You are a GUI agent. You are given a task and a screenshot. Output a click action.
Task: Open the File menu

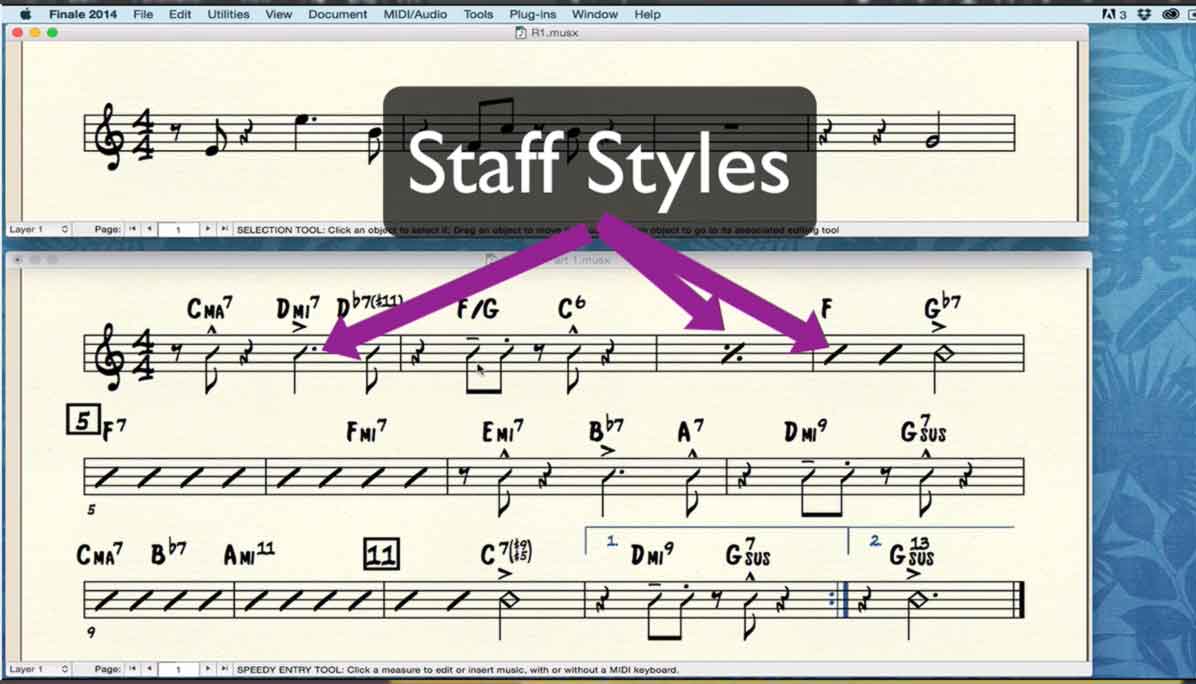(x=143, y=14)
